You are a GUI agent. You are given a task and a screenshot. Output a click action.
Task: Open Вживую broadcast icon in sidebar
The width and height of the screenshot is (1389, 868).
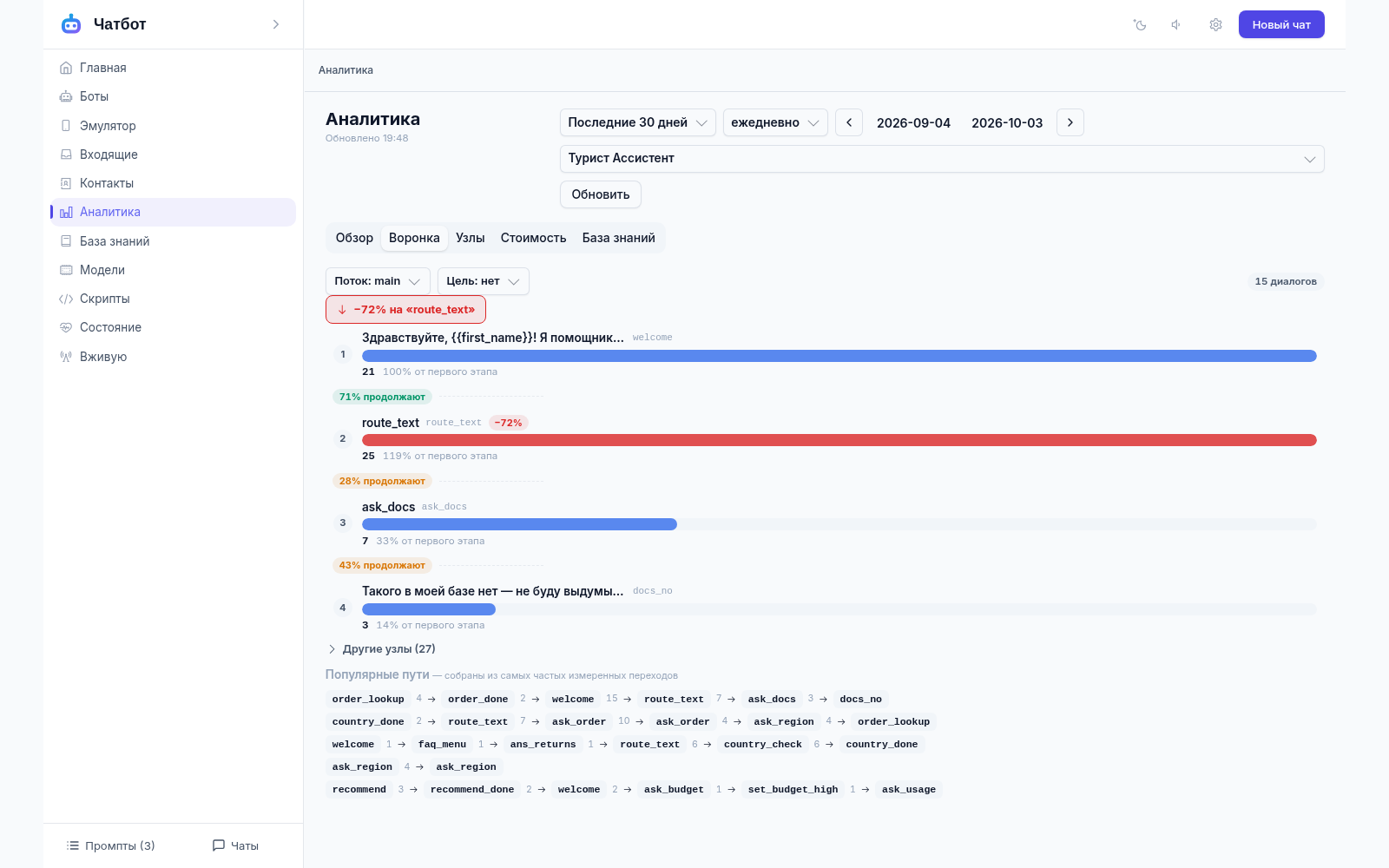(66, 357)
